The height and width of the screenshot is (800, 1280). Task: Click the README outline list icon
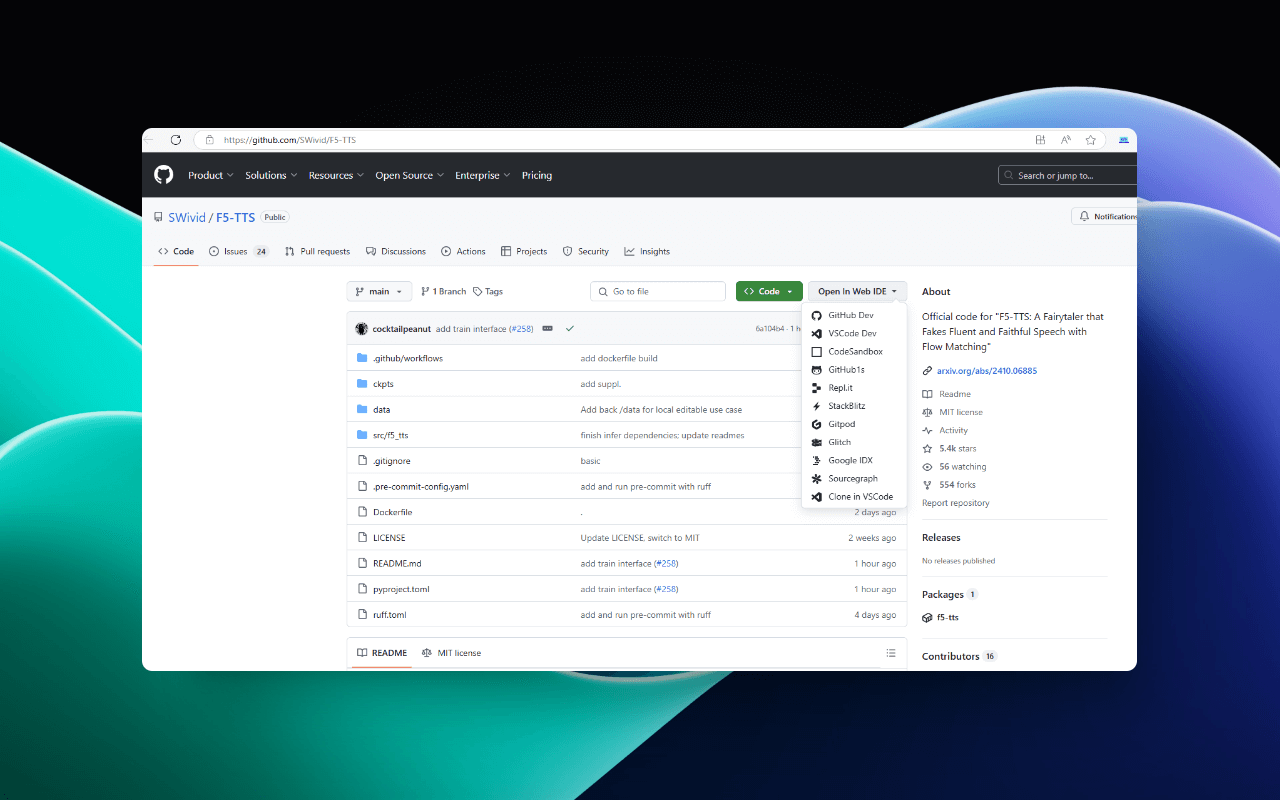[891, 653]
